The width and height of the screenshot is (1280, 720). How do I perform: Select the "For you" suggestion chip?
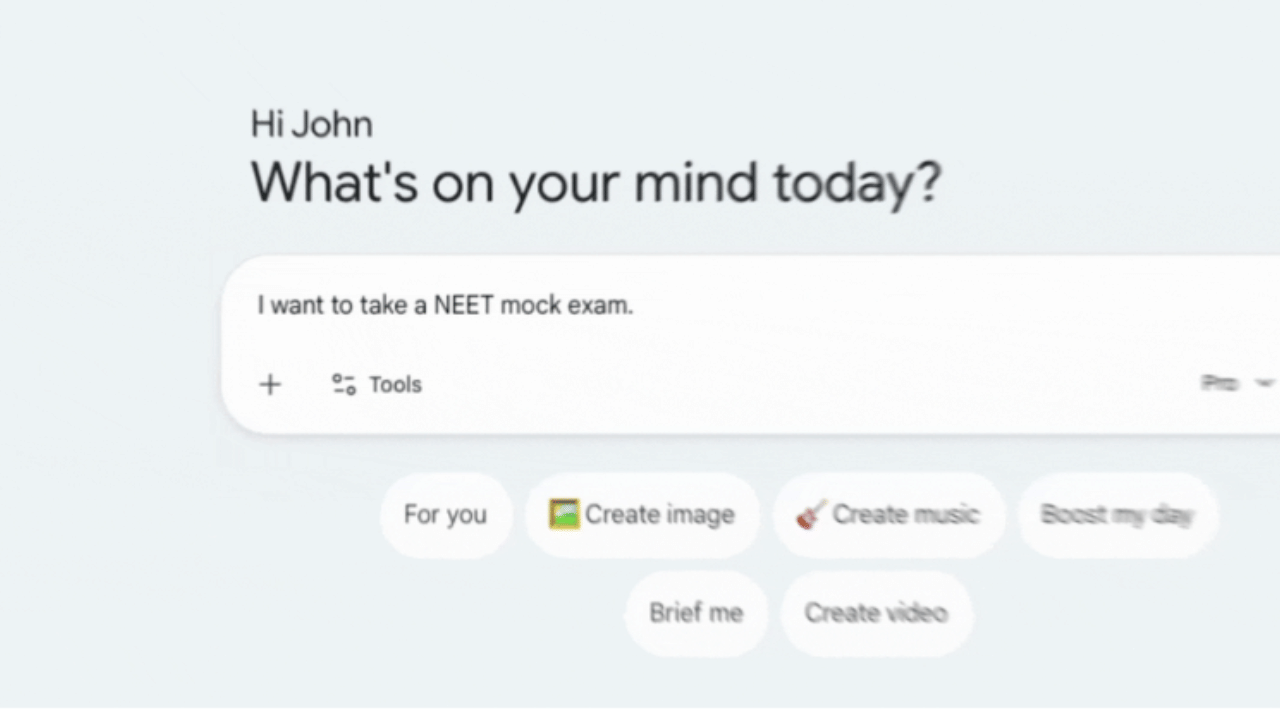pos(445,515)
